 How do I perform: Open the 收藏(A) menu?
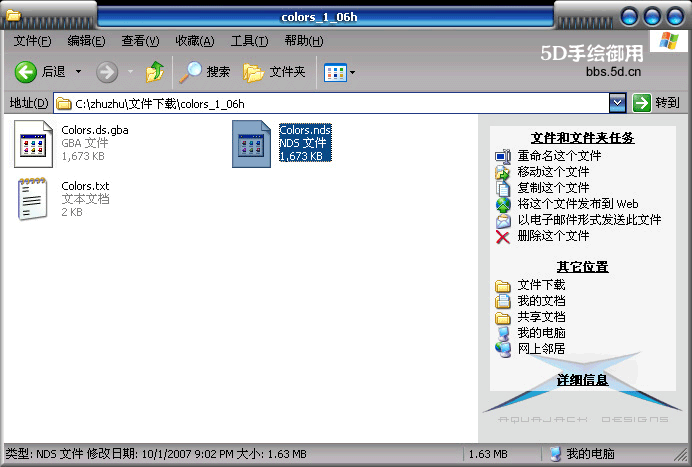[195, 41]
